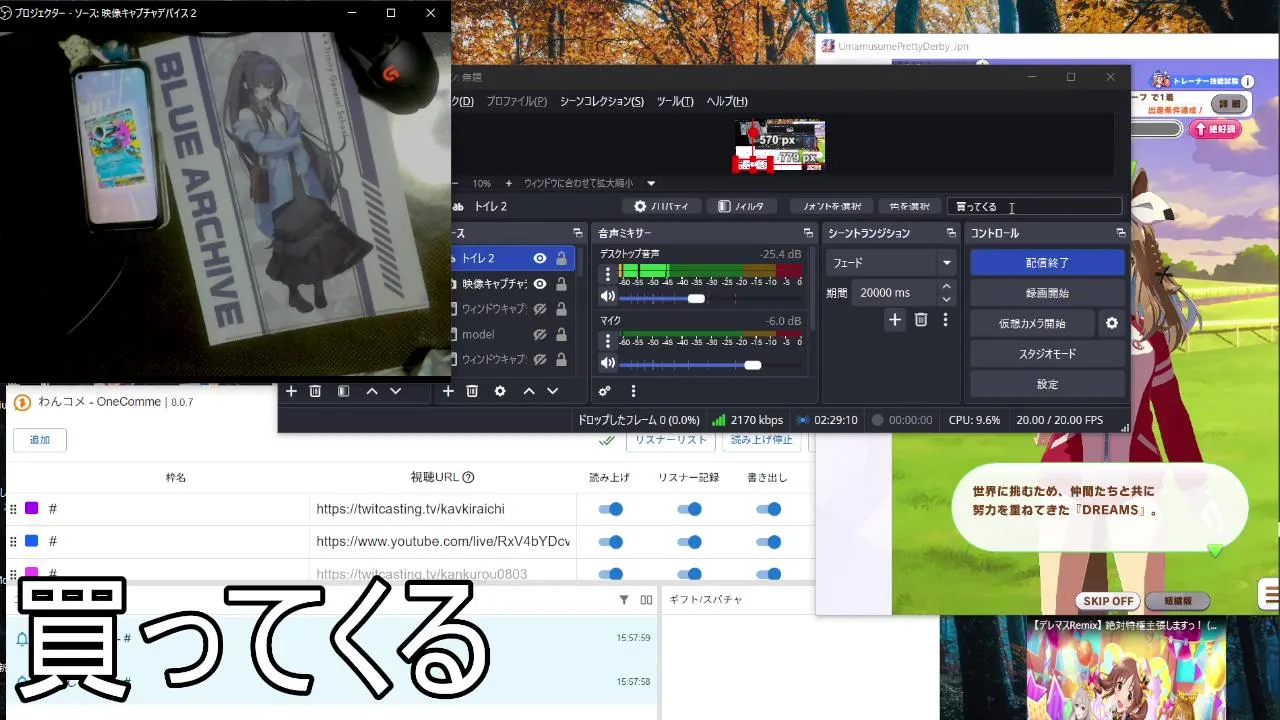Click the 配信終了 button to stop streaming
Viewport: 1280px width, 720px height.
click(1047, 263)
